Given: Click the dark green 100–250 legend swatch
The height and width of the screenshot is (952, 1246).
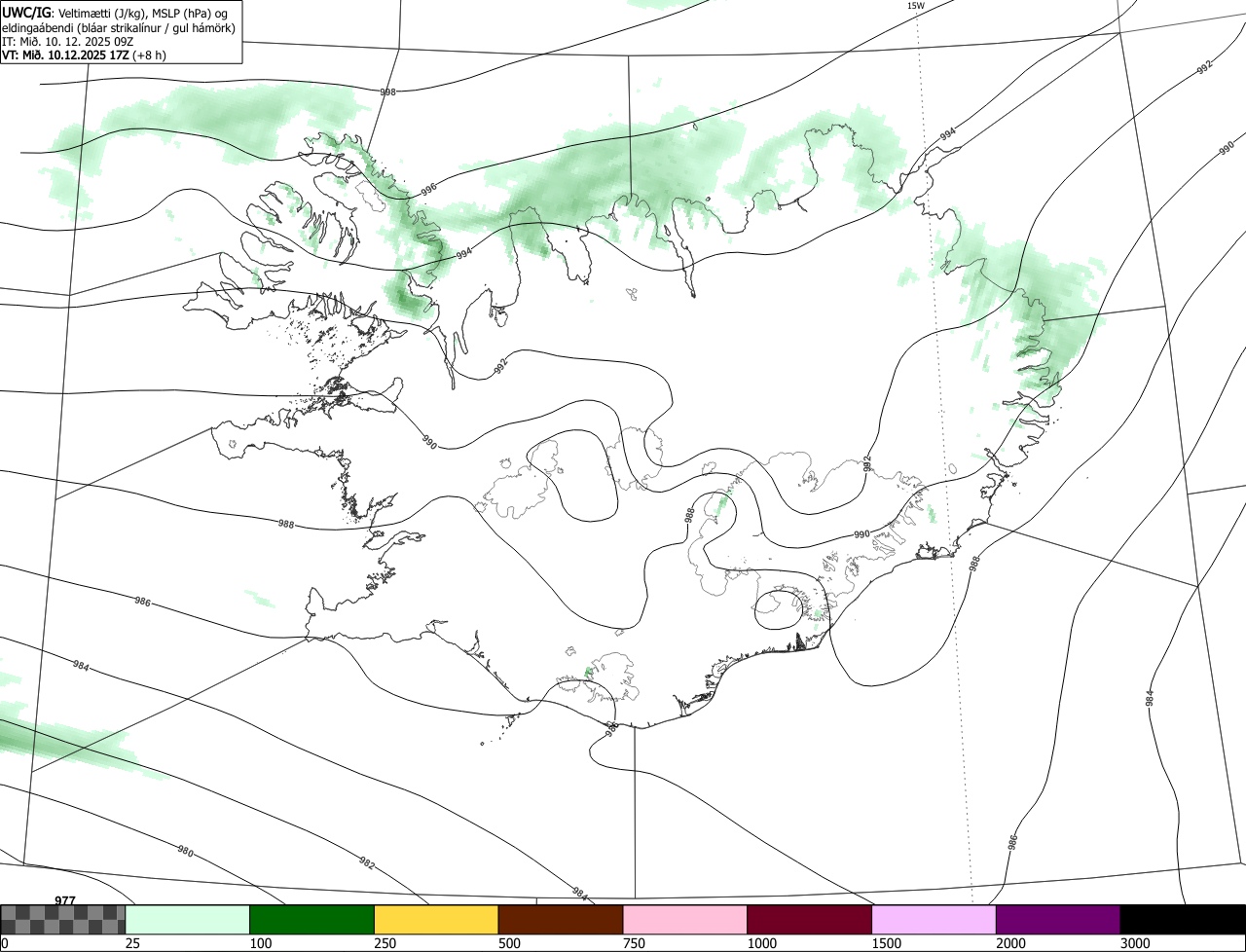Looking at the screenshot, I should (312, 920).
